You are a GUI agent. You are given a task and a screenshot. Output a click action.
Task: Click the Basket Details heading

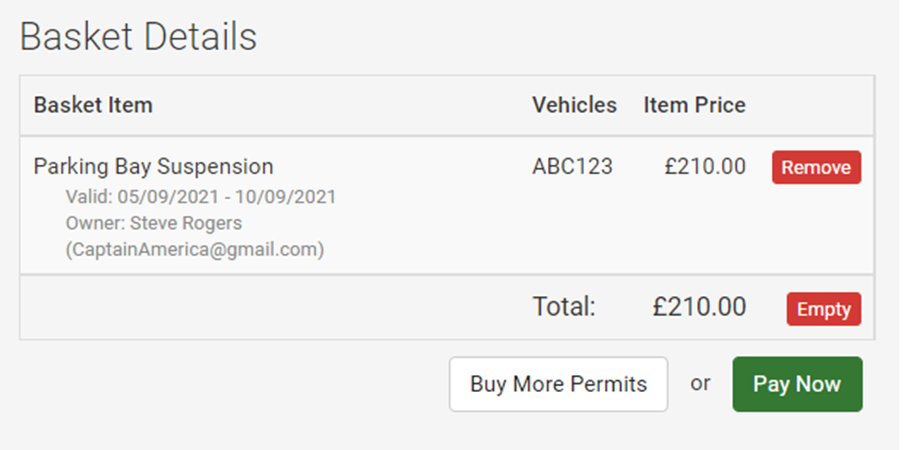tap(138, 37)
